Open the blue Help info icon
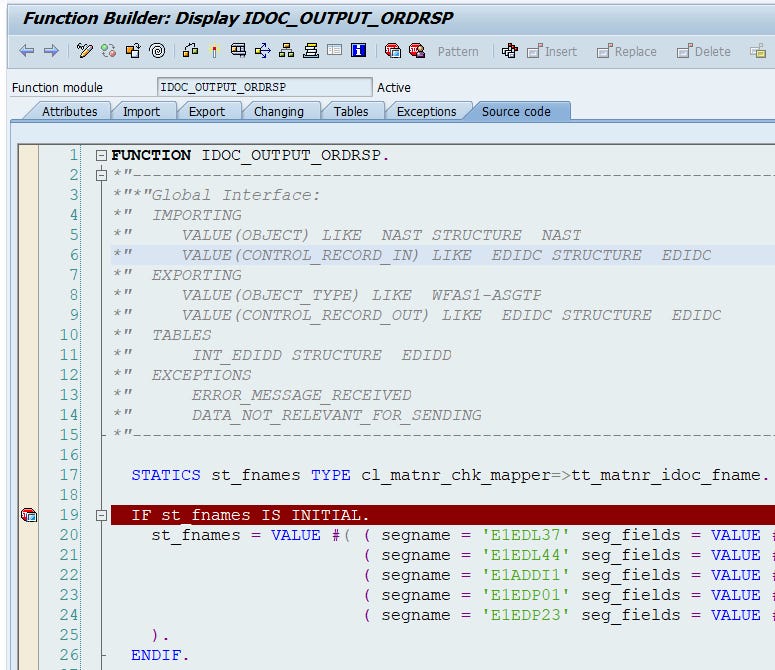Screen dimensions: 775x670 (x=358, y=50)
